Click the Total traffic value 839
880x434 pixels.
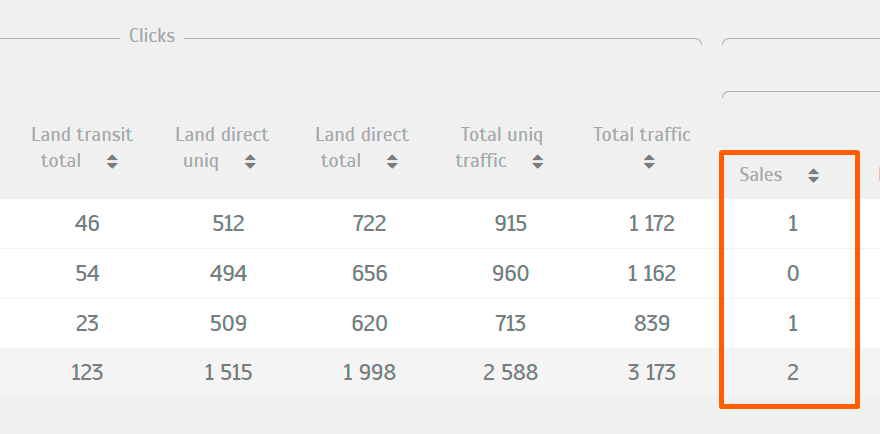[651, 323]
